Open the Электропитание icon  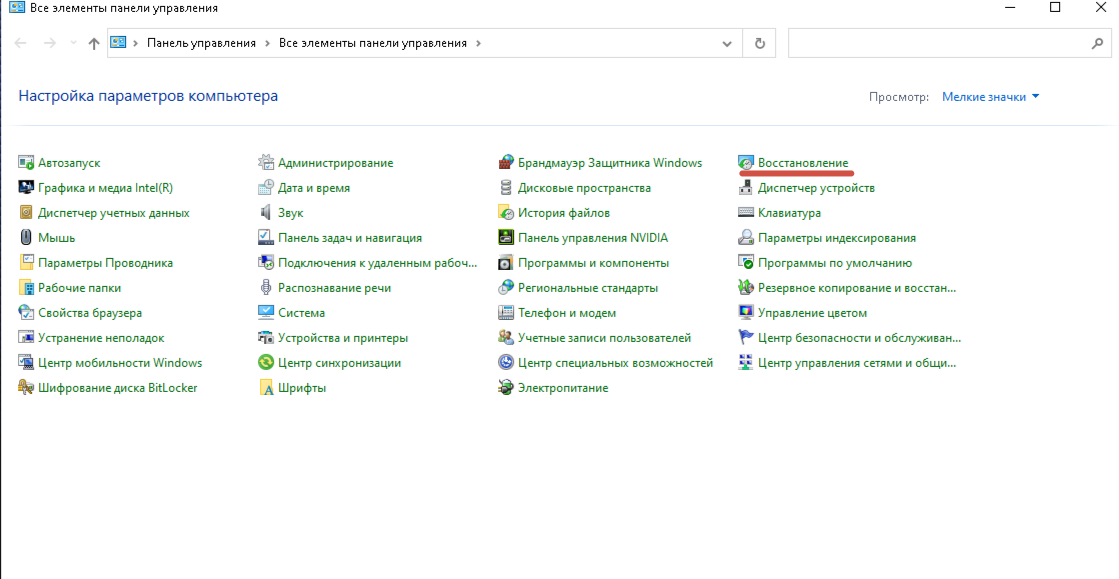[x=505, y=388]
